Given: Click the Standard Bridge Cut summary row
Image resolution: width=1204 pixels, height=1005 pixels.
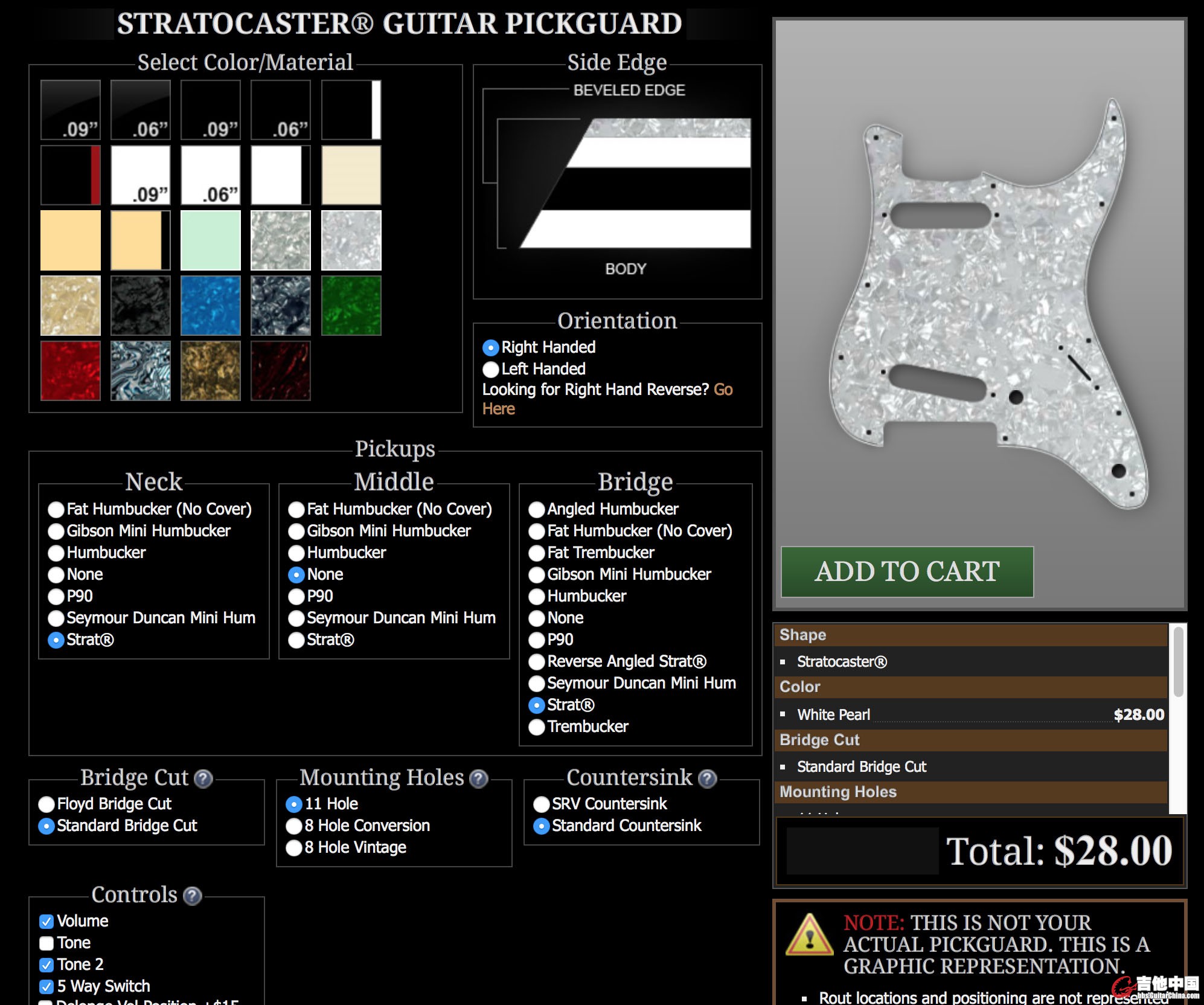Looking at the screenshot, I should [x=972, y=767].
